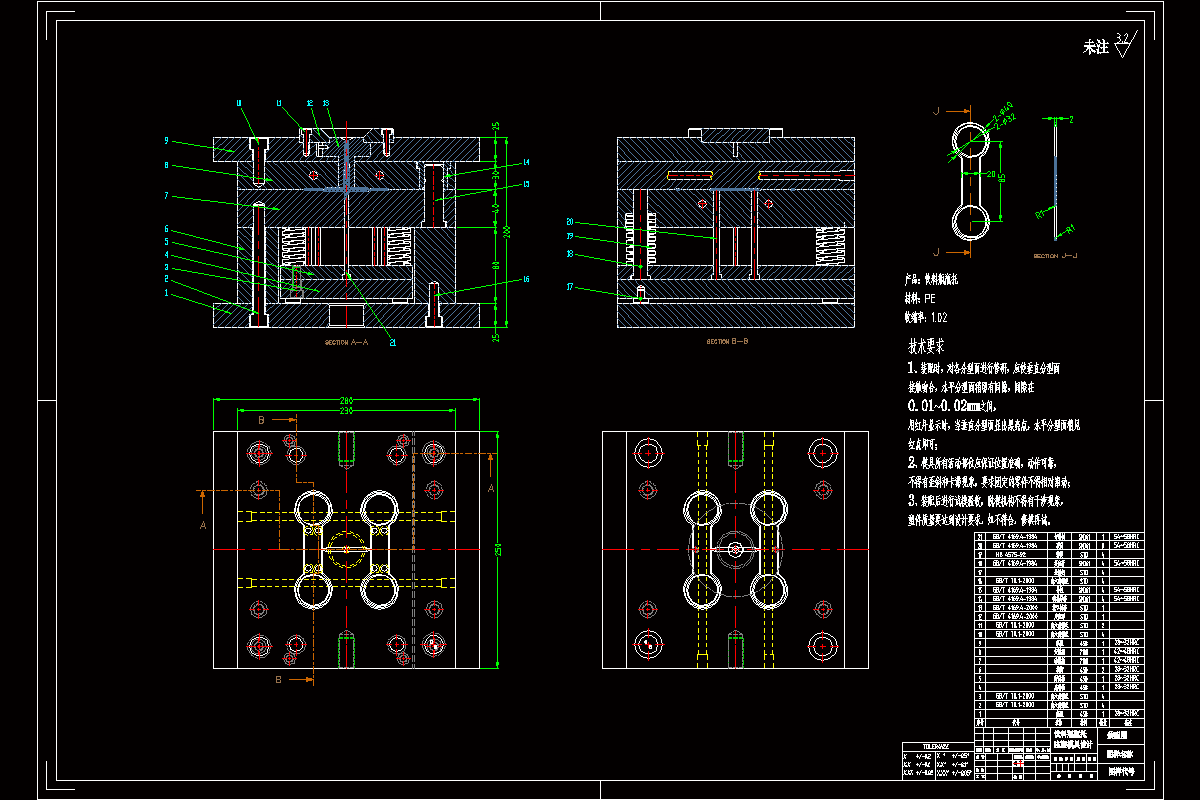This screenshot has width=1200, height=800.
Task: Select balloon number 7 in section A-A
Action: click(167, 196)
